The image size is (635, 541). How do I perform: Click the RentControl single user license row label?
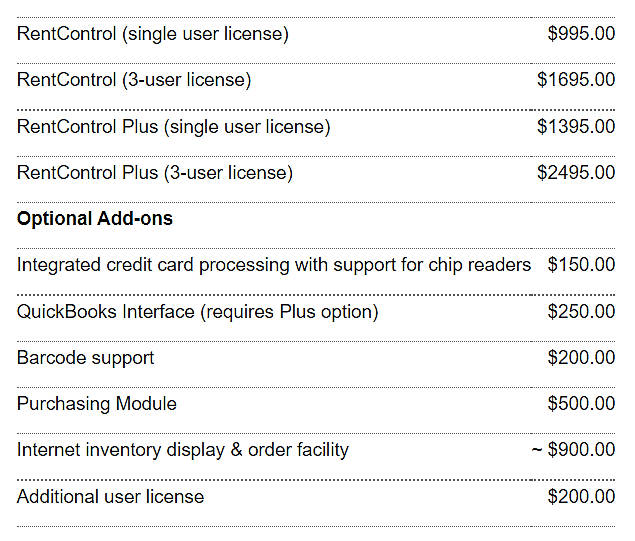pyautogui.click(x=152, y=34)
